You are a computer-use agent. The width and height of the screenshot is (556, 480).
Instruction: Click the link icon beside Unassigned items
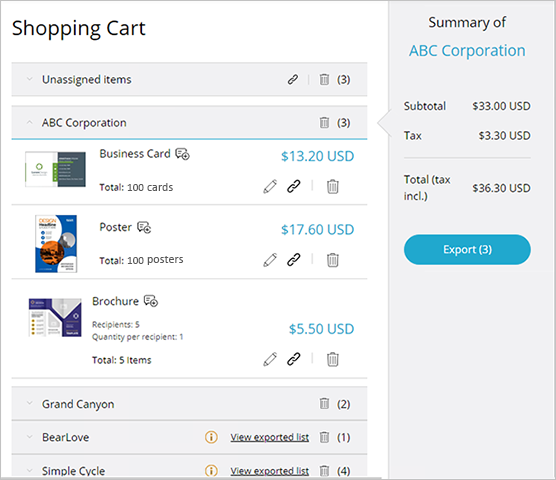(x=293, y=79)
